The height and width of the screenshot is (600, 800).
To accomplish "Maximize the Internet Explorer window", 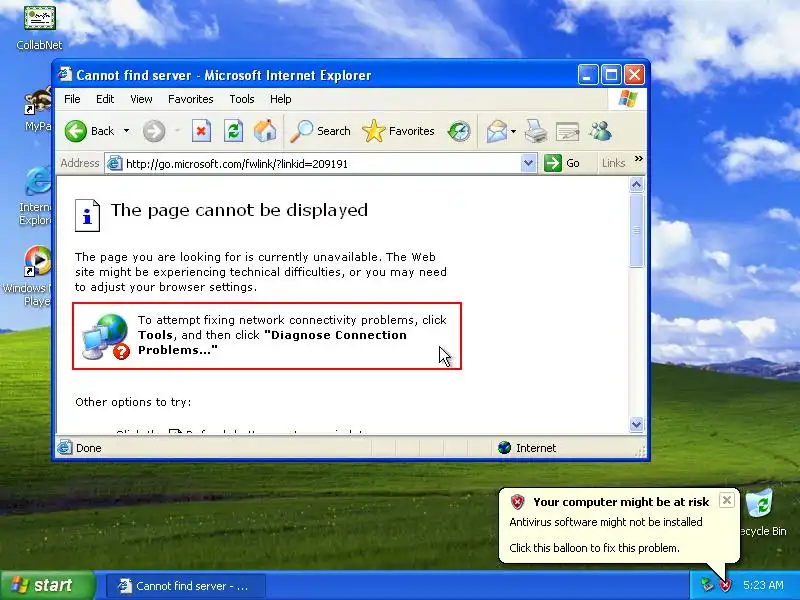I will [611, 75].
